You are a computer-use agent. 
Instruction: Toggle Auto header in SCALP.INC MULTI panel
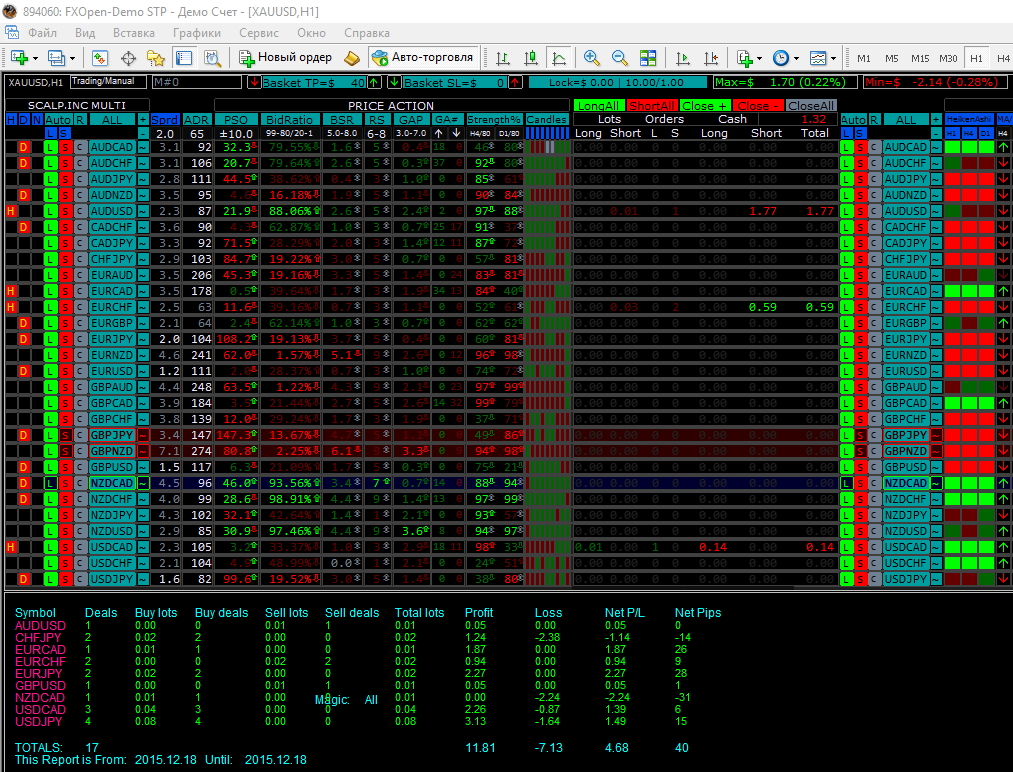[57, 120]
